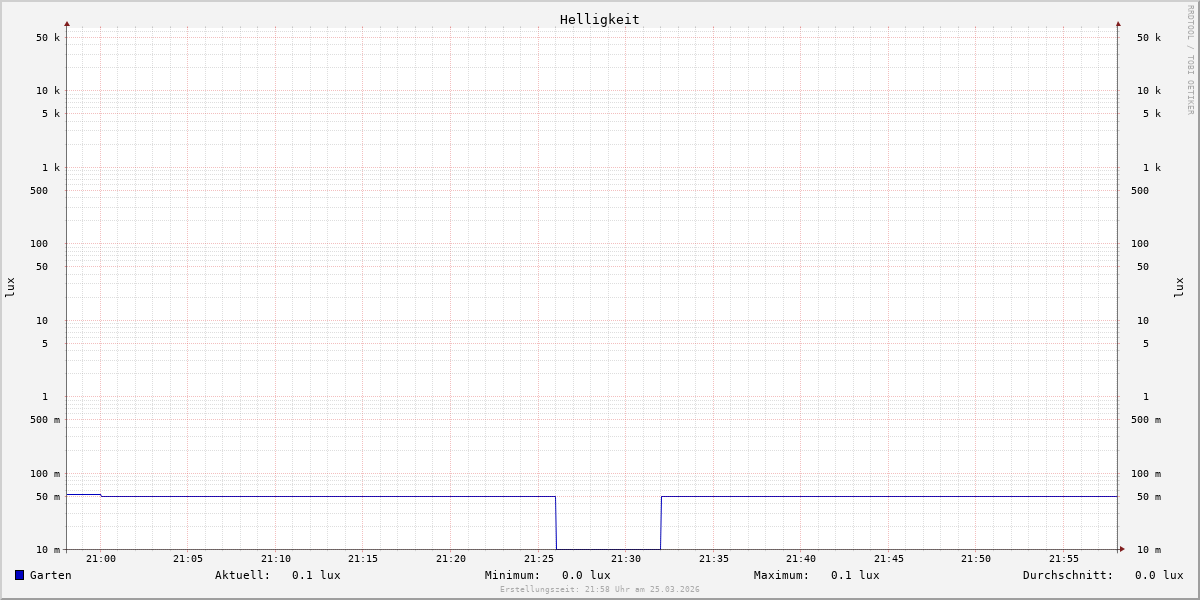Click the 21:55 time axis label

tap(1064, 559)
